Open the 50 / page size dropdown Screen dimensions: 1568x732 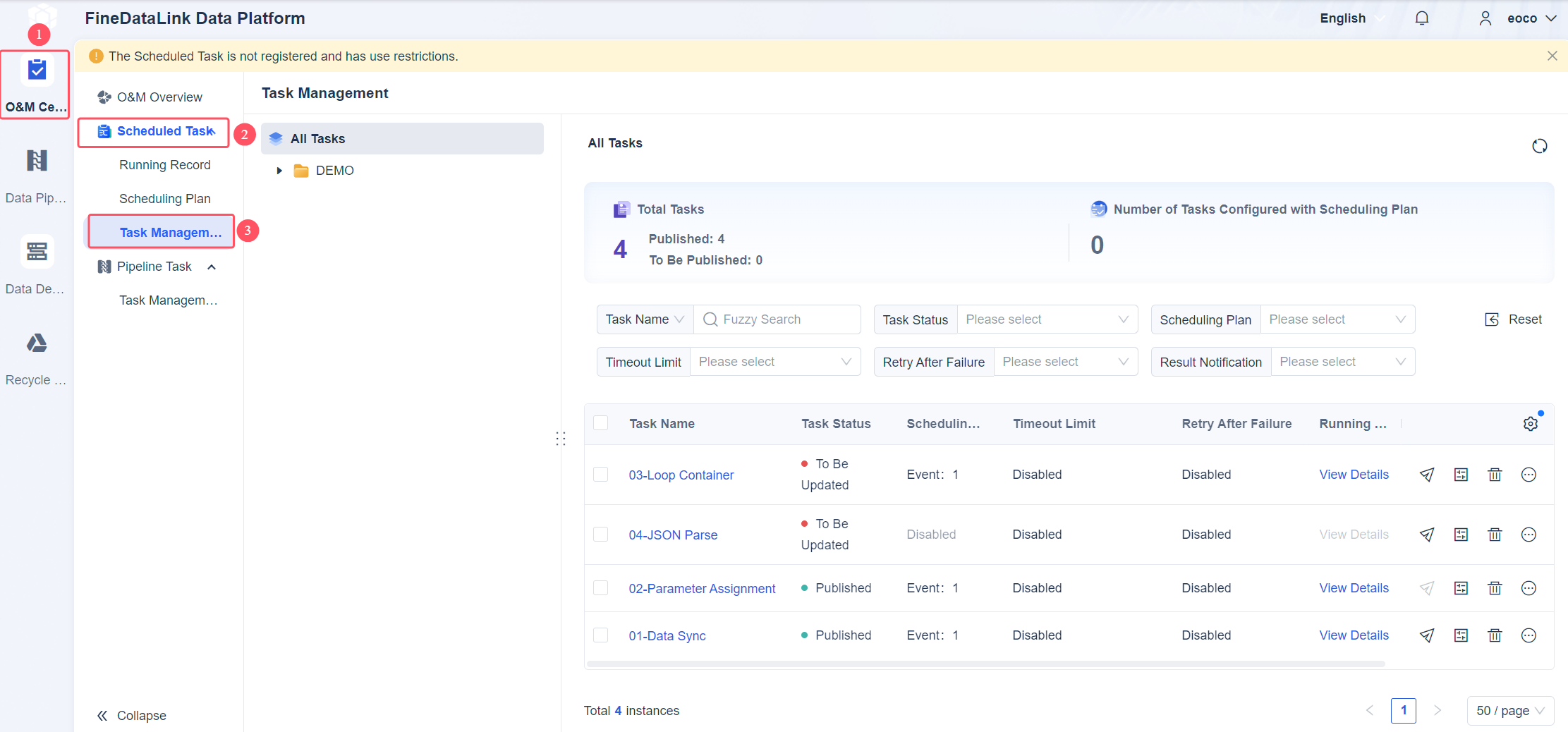tap(1510, 711)
